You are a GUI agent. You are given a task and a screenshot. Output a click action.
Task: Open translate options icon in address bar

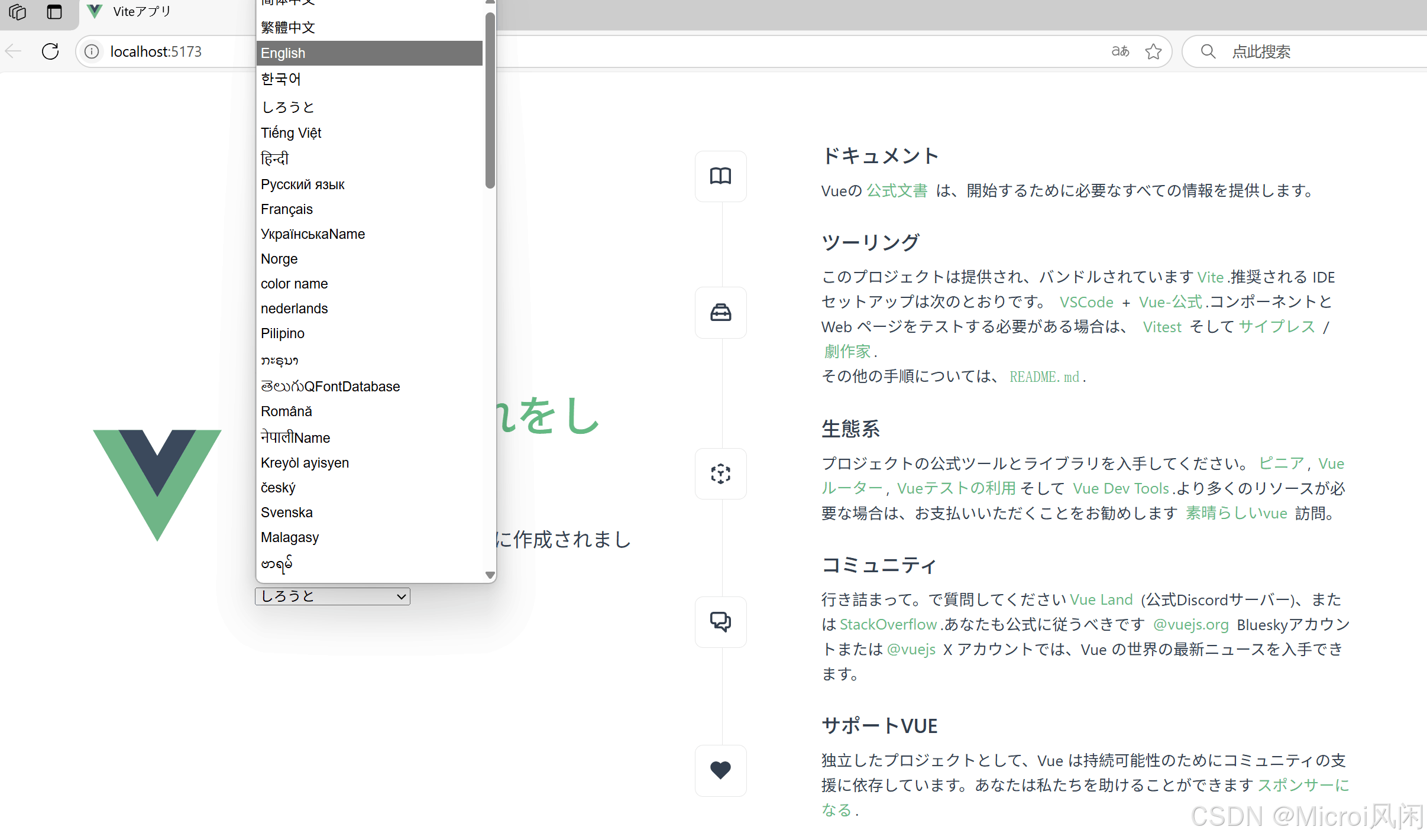click(x=1120, y=51)
